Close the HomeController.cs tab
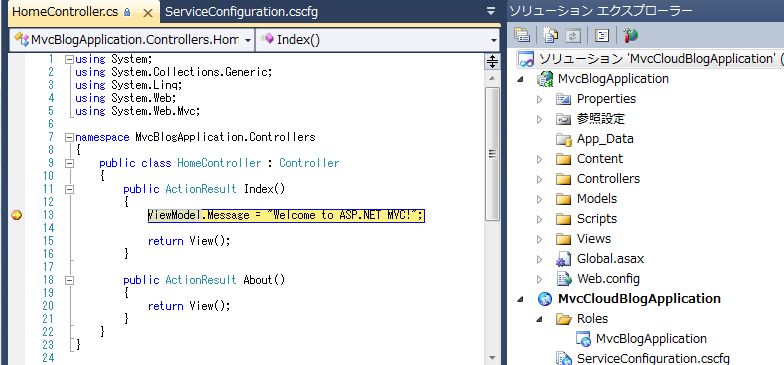 (148, 13)
